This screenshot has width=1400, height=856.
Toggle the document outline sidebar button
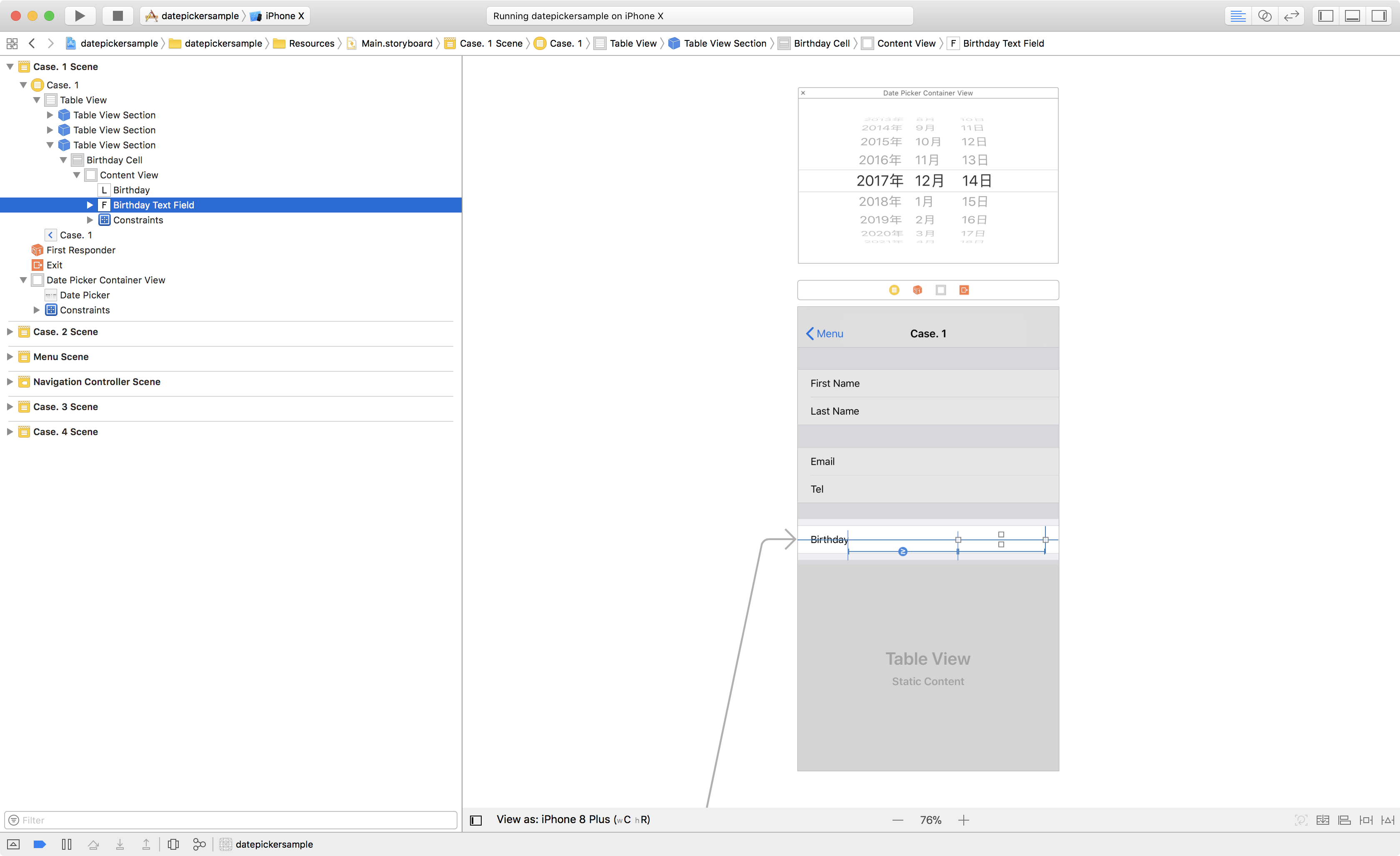click(x=475, y=820)
